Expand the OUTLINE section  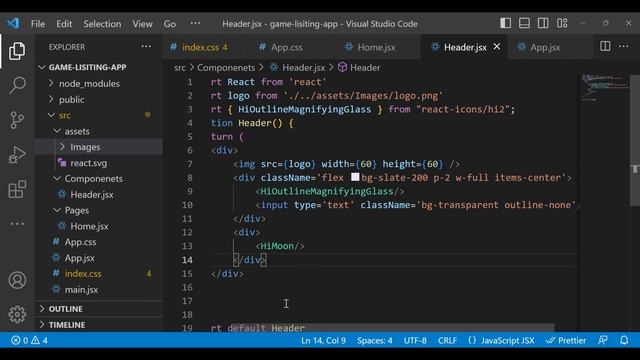click(x=65, y=309)
